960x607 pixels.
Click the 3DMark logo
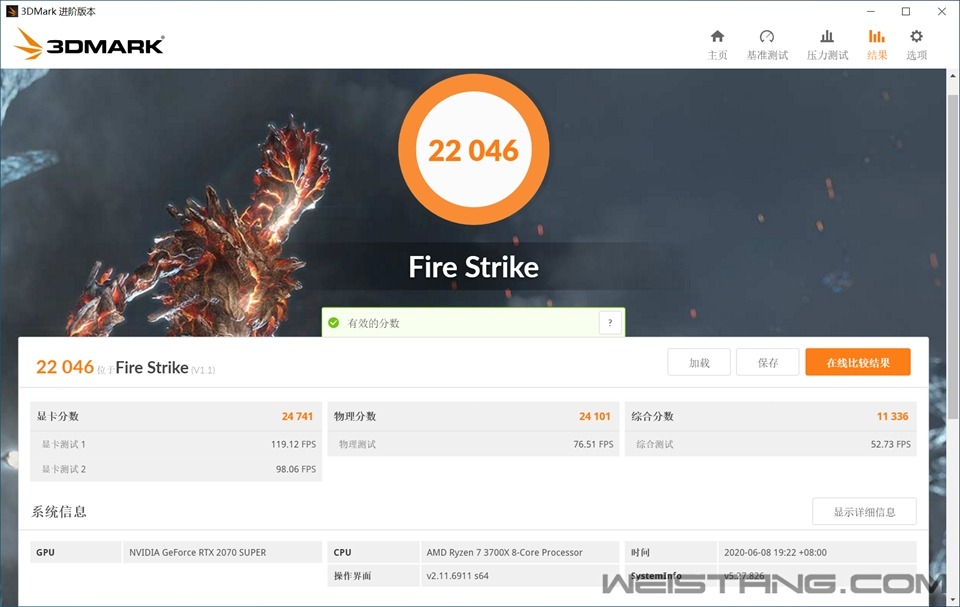pyautogui.click(x=89, y=44)
